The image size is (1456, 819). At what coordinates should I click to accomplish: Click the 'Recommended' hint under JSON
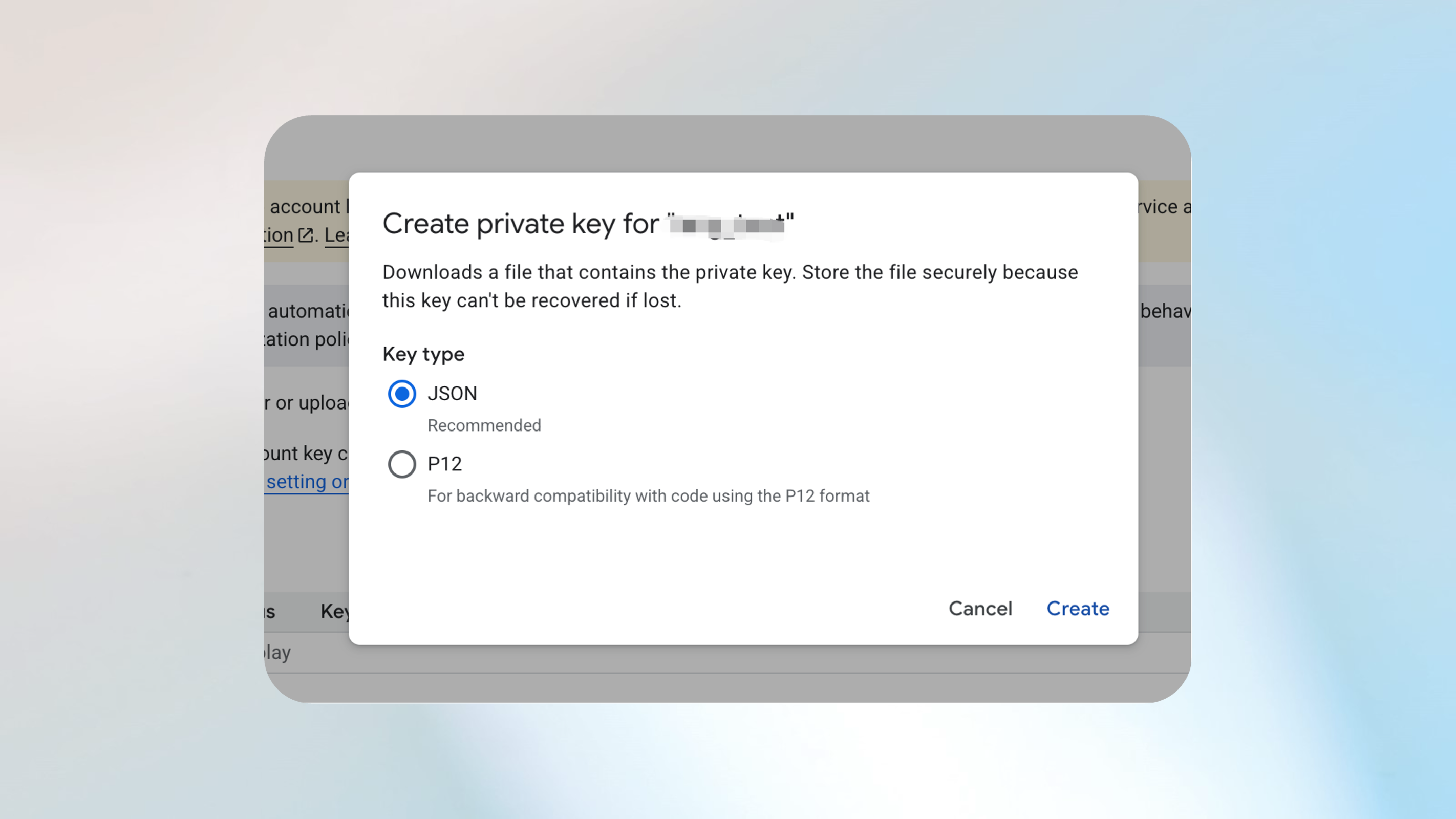point(483,425)
